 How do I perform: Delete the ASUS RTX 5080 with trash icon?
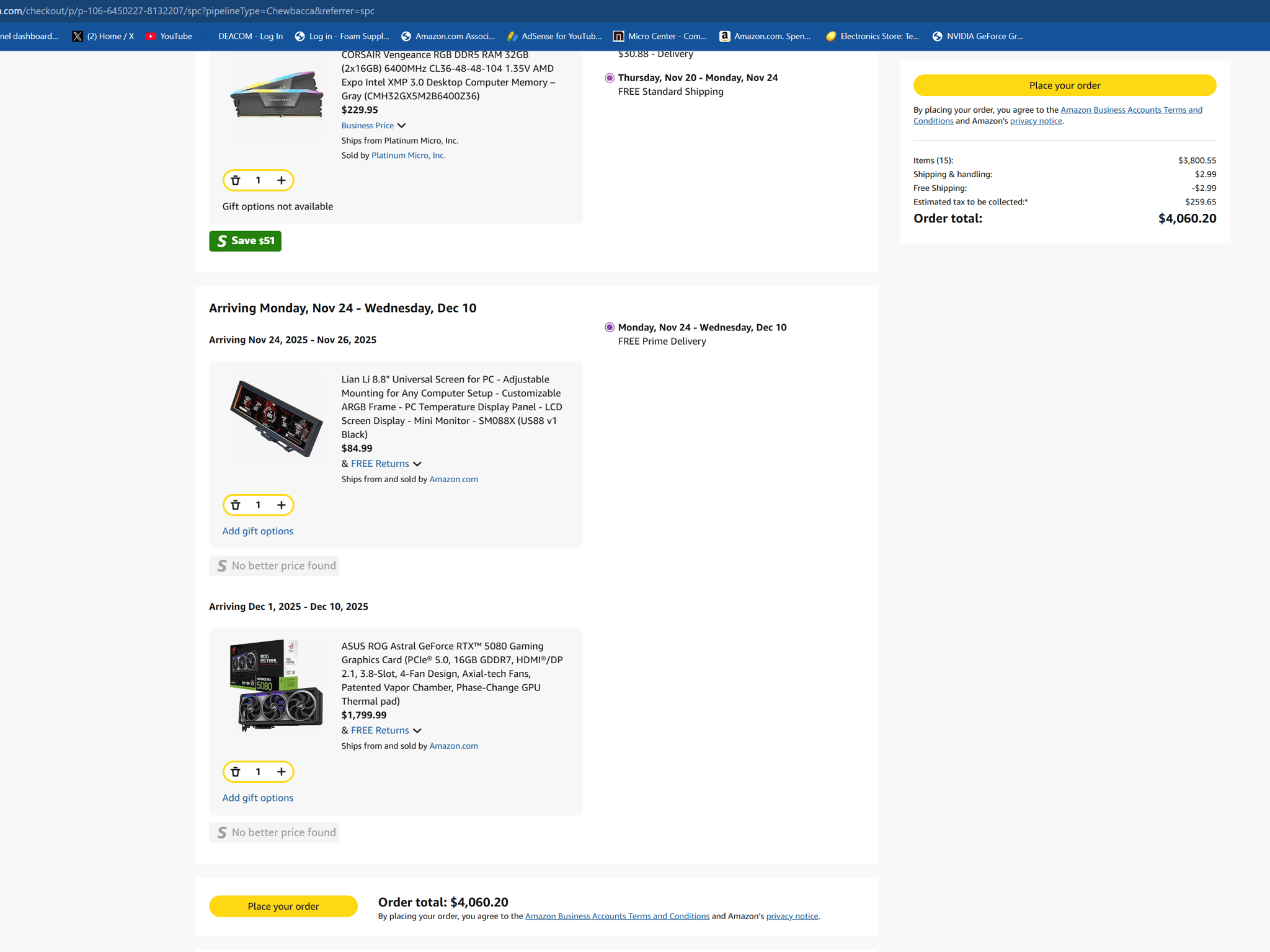tap(236, 772)
